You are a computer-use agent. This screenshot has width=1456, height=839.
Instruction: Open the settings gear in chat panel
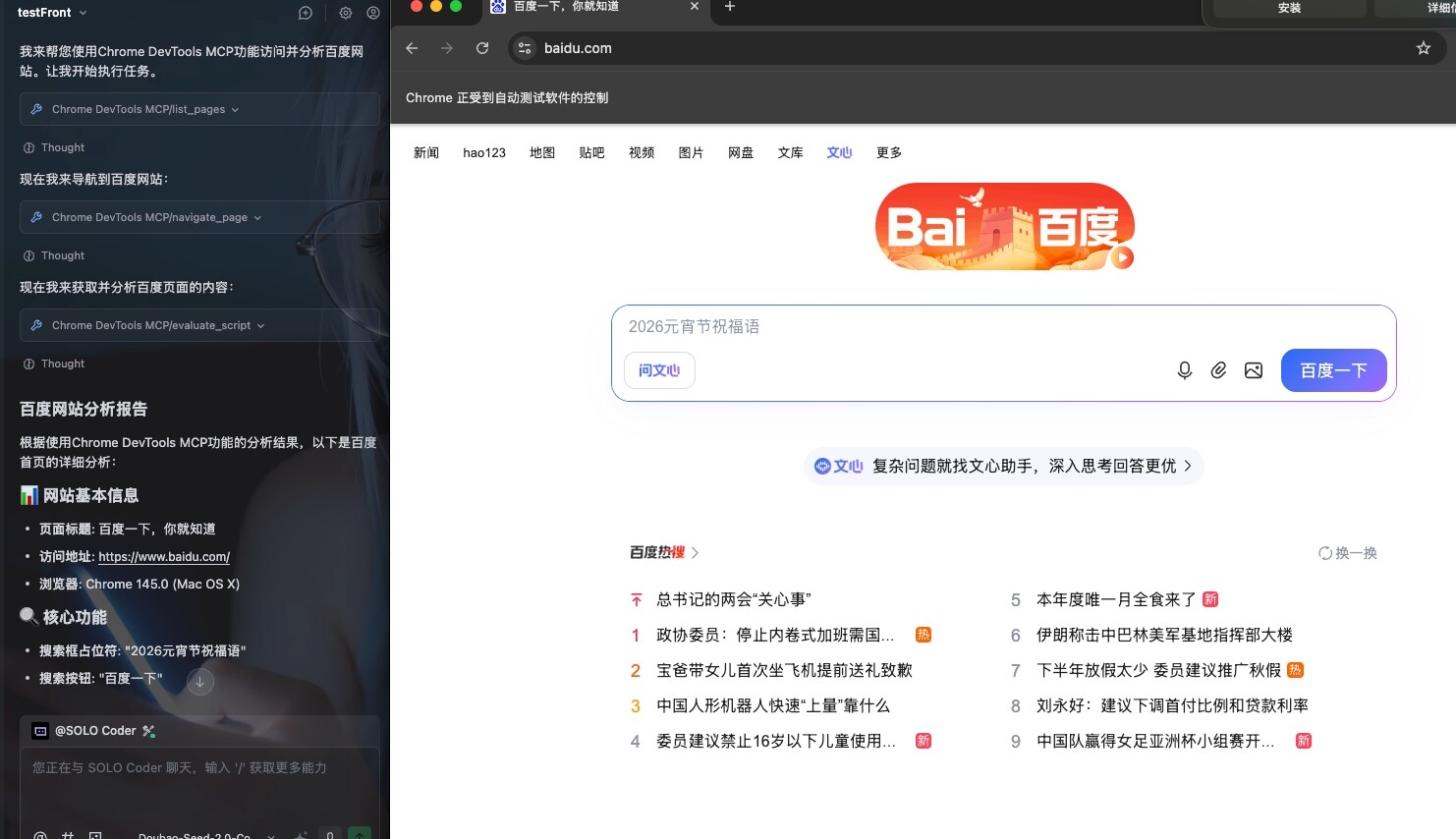click(346, 13)
